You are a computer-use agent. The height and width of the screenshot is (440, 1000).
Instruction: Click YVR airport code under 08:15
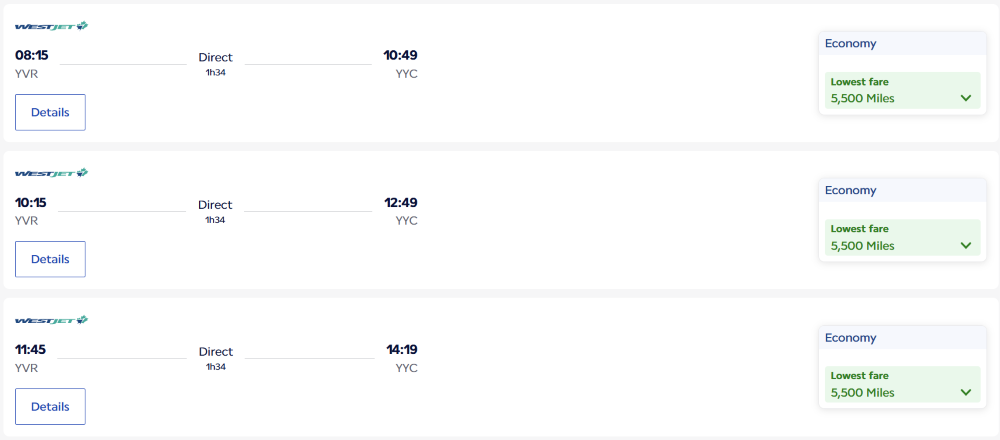pyautogui.click(x=26, y=73)
